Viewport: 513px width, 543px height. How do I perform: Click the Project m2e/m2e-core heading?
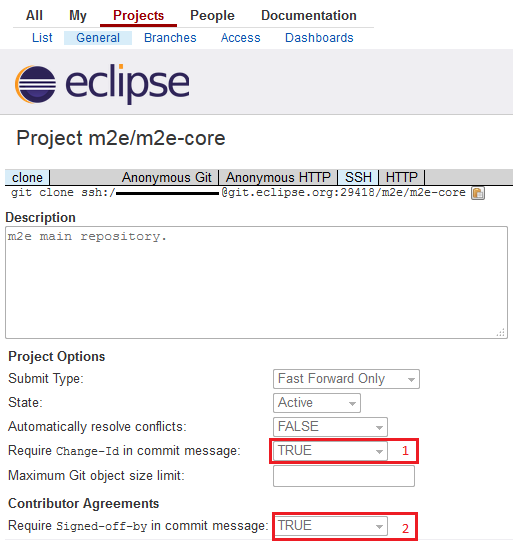coord(121,138)
